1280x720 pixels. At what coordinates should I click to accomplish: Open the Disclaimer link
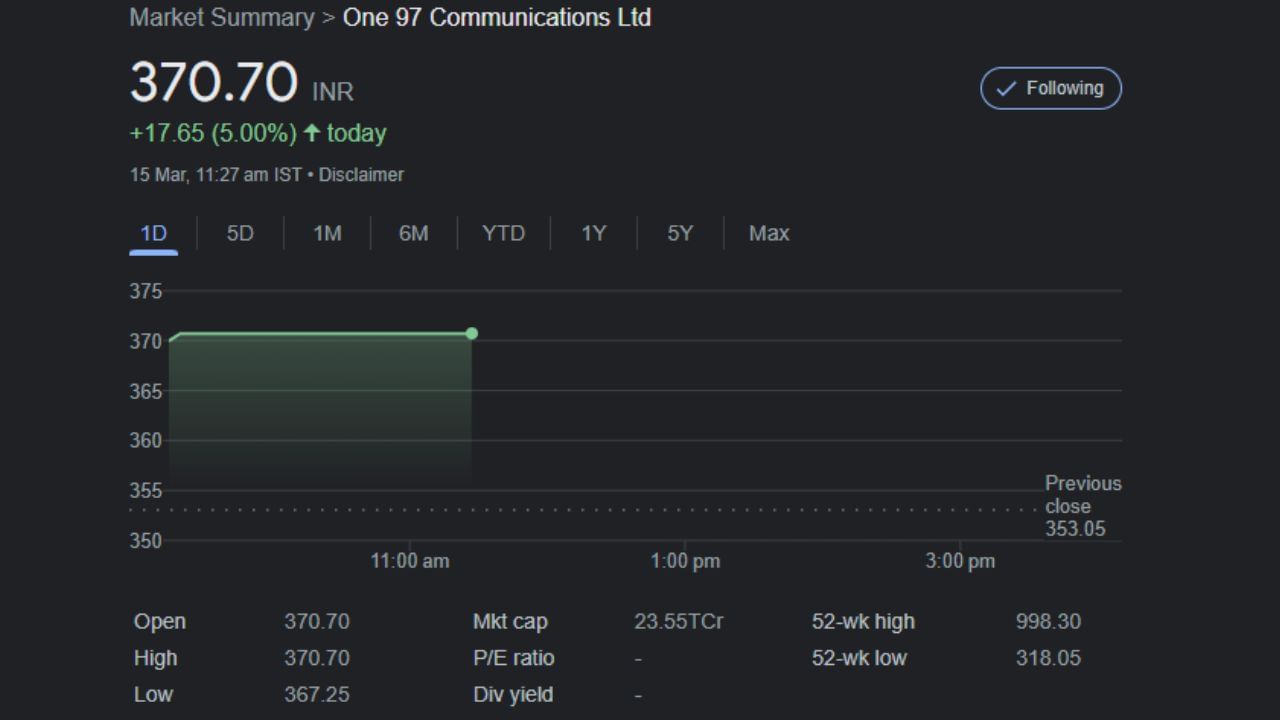(361, 174)
